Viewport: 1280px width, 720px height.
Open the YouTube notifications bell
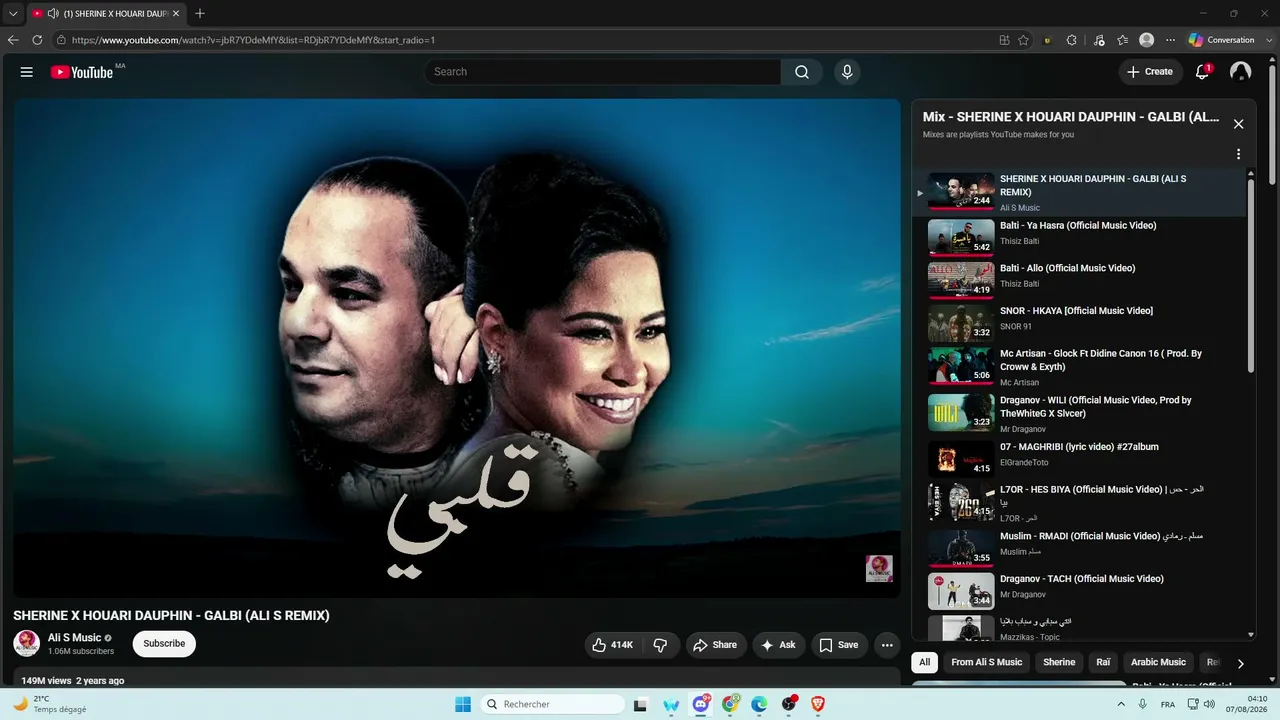(x=1203, y=72)
